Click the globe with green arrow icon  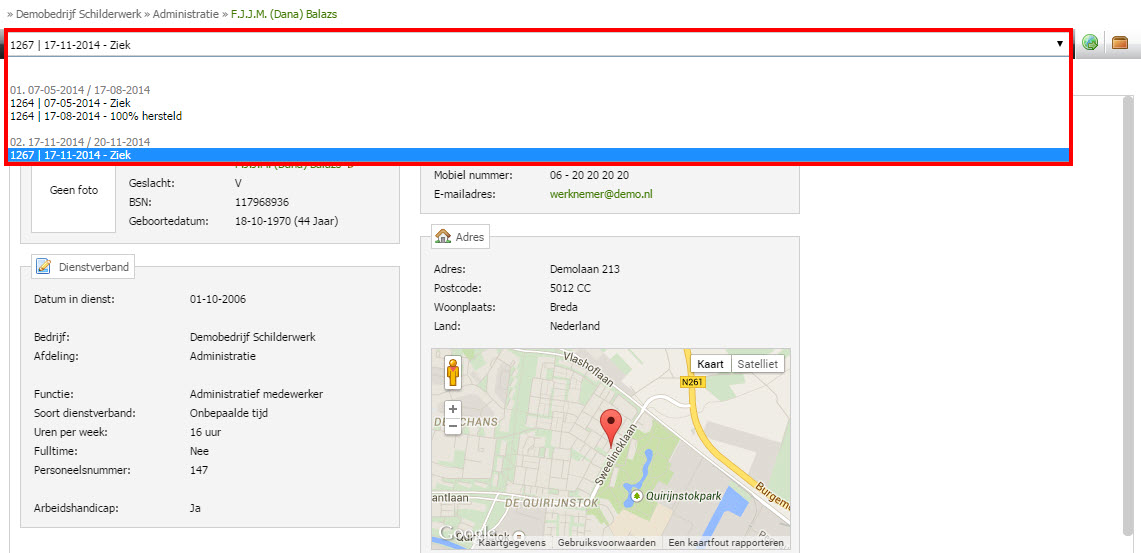click(x=1089, y=43)
